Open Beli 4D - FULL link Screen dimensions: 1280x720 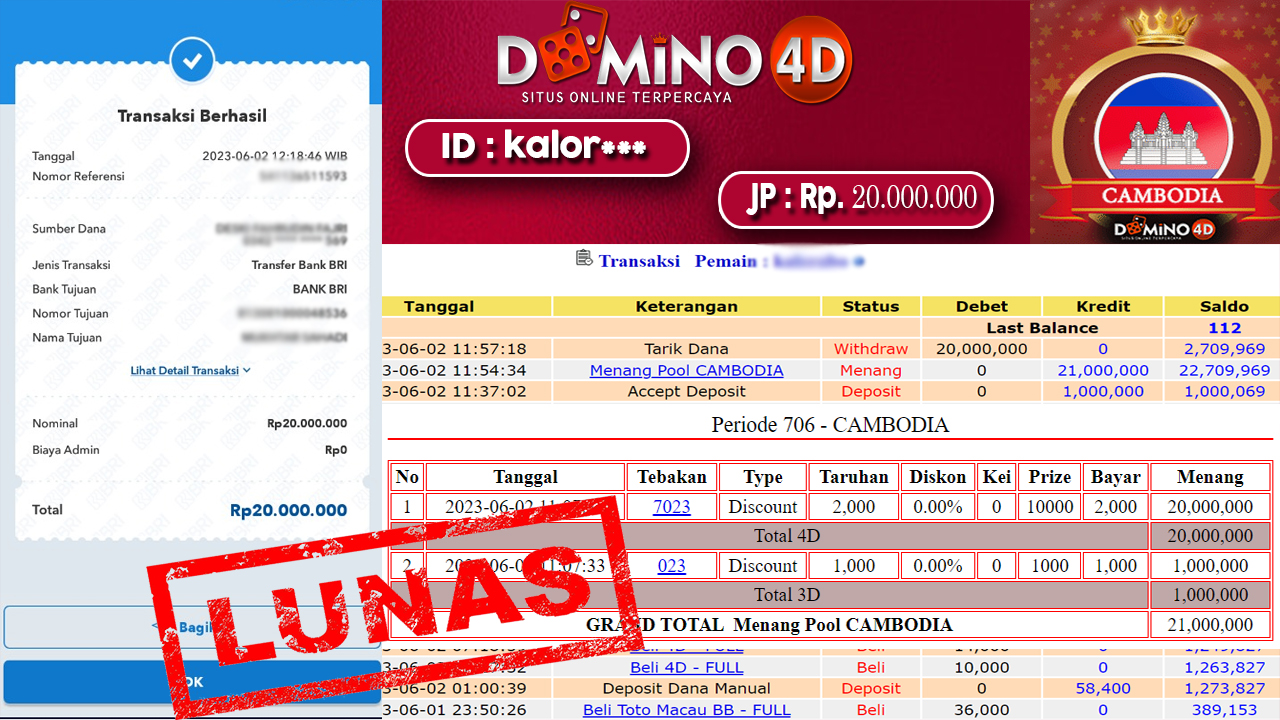click(686, 667)
